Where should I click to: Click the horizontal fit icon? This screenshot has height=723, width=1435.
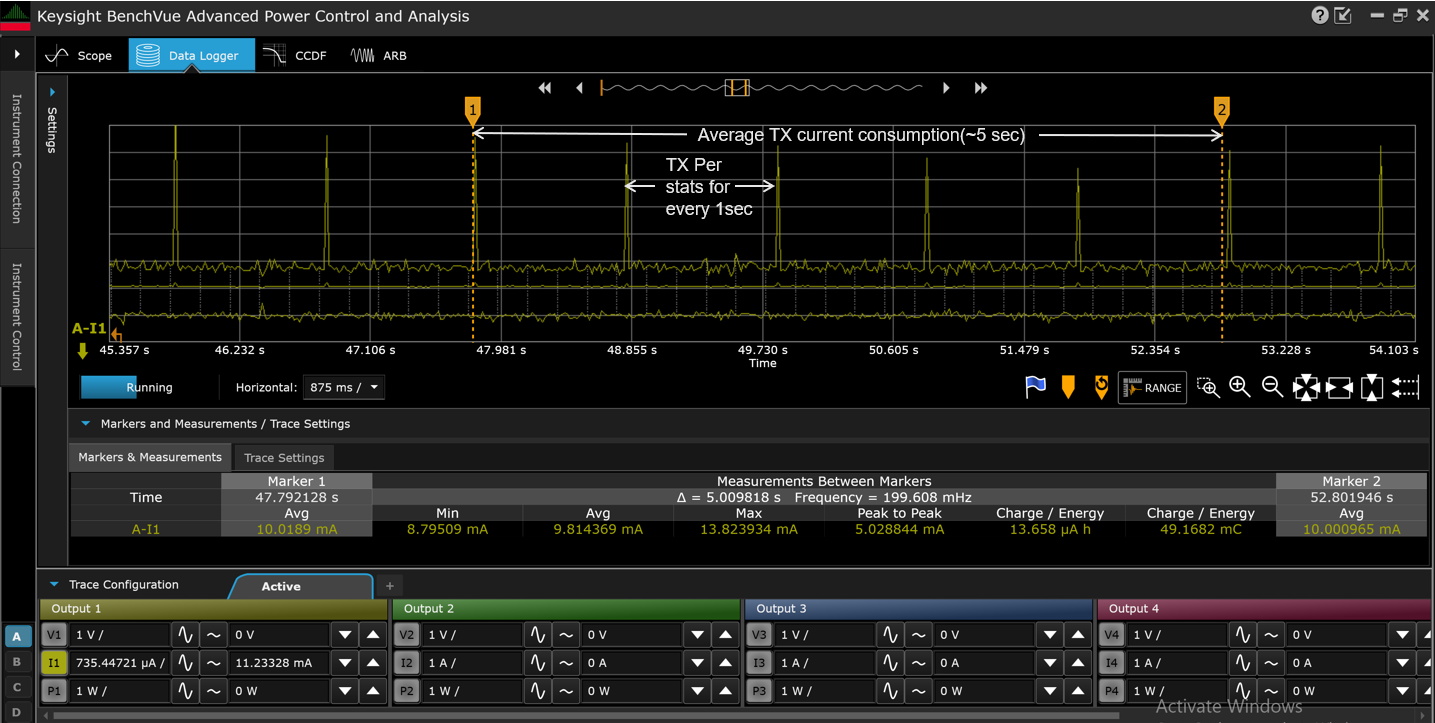(1339, 387)
